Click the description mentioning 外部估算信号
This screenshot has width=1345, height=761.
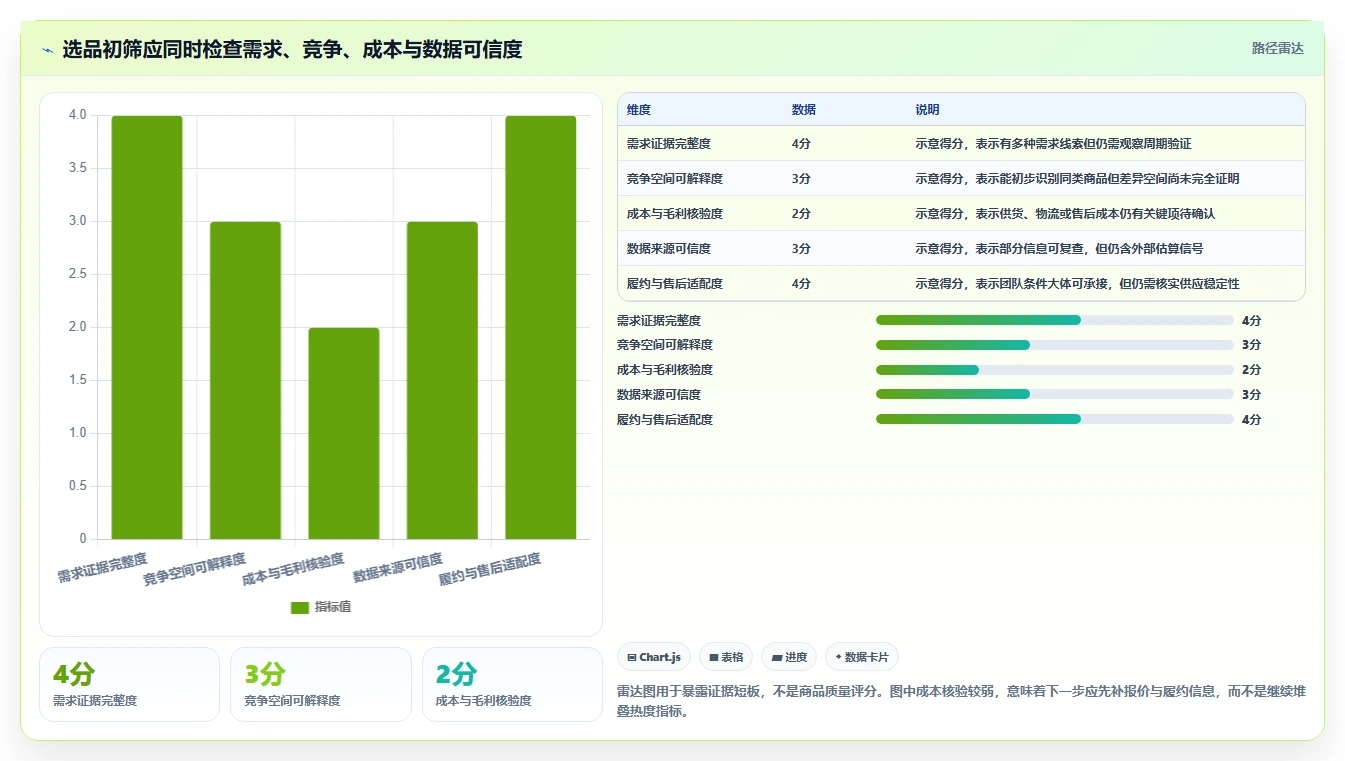click(1059, 249)
